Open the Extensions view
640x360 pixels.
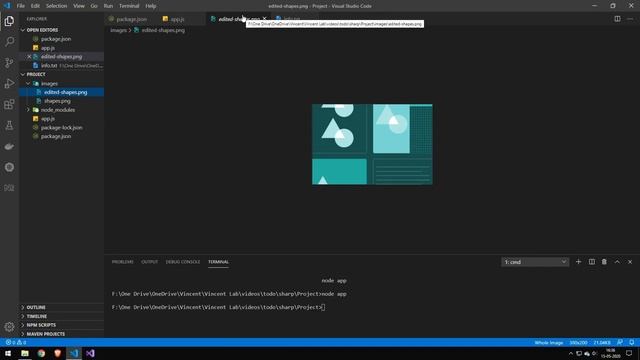[9, 104]
